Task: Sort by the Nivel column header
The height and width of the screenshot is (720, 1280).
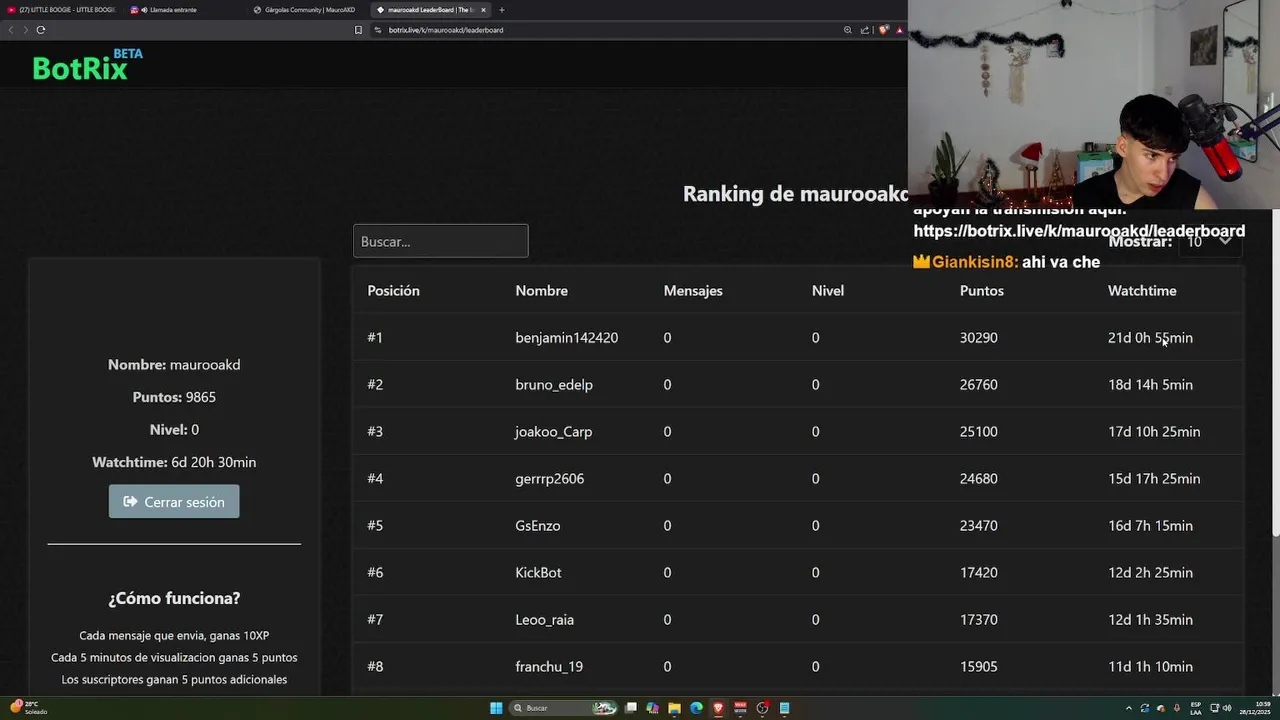Action: pyautogui.click(x=827, y=291)
